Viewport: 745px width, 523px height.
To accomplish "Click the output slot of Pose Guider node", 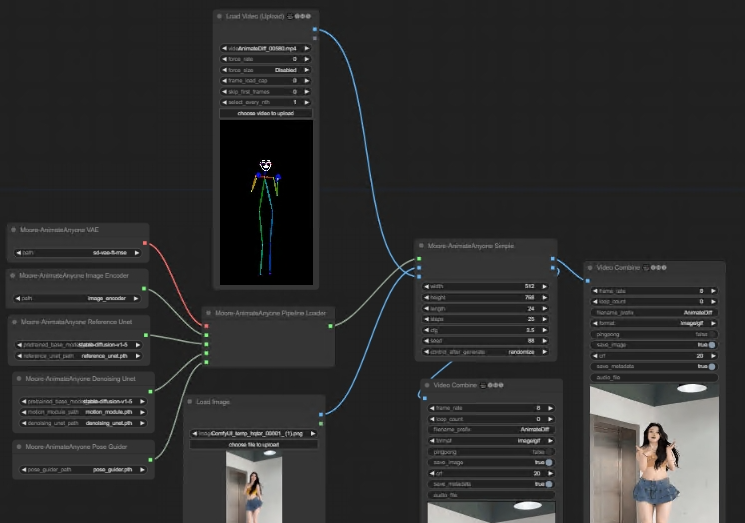I will 151,460.
